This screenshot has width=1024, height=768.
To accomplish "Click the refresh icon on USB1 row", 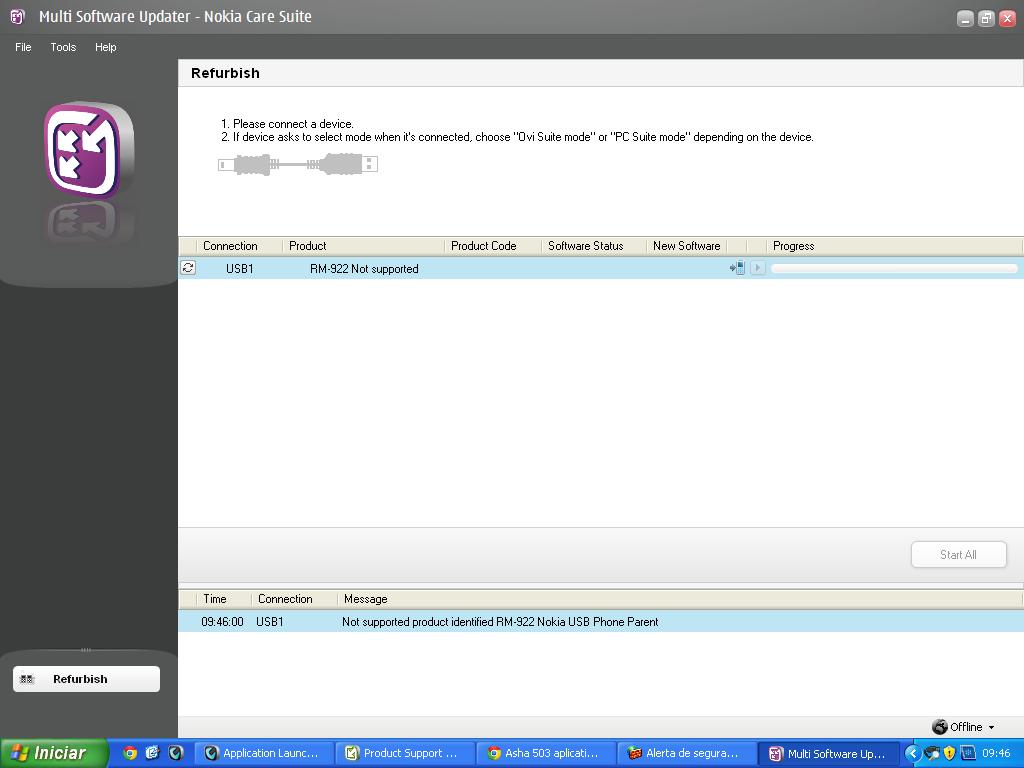I will coord(188,268).
